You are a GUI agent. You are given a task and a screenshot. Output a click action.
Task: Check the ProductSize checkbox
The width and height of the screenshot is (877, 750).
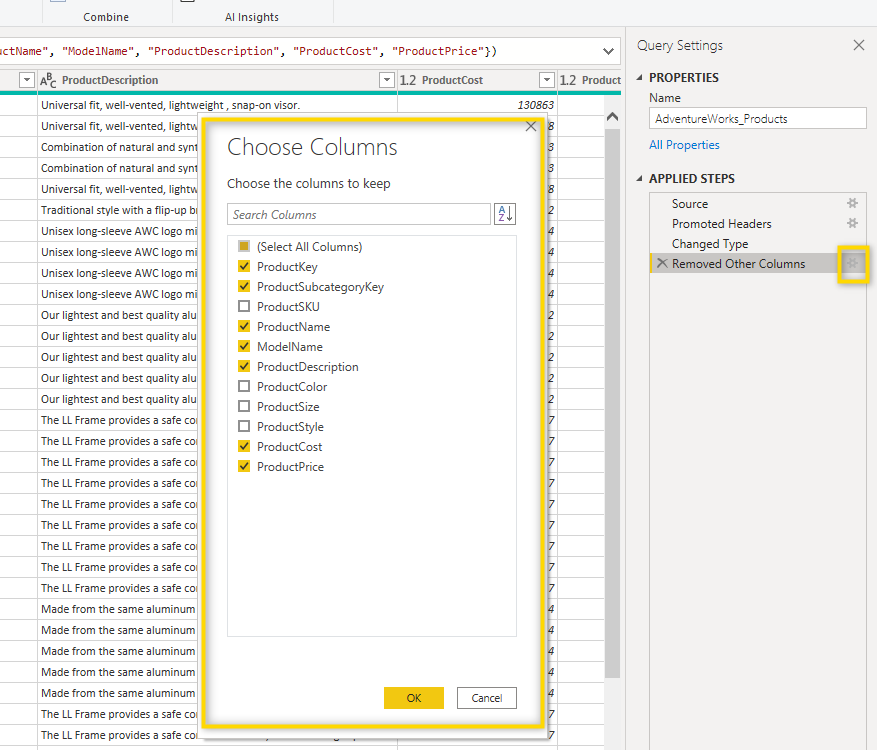pos(244,407)
